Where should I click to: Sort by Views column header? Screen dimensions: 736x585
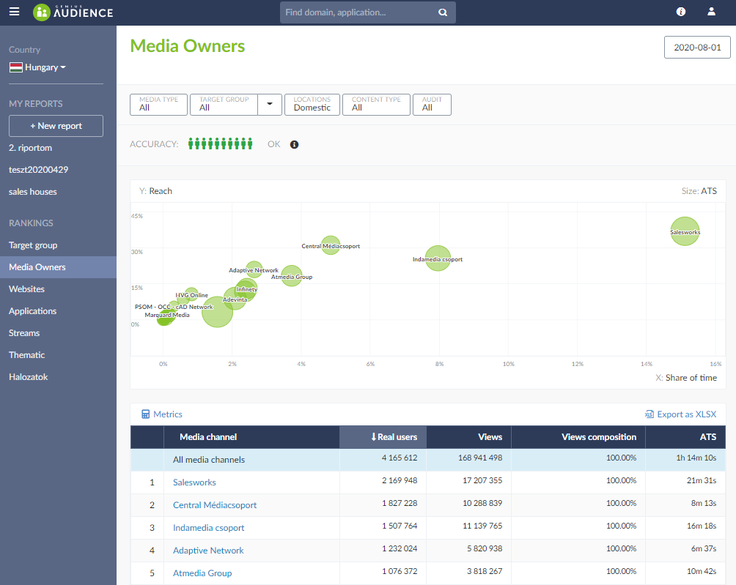pos(469,437)
